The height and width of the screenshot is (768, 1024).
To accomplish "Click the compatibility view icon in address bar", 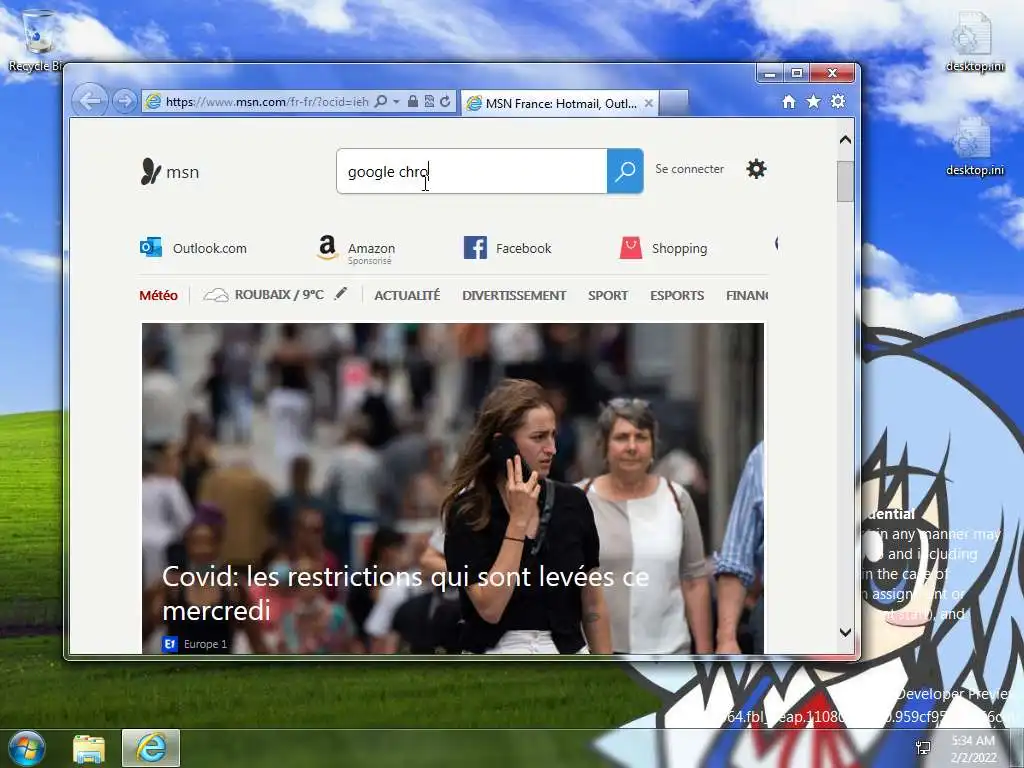I will coord(429,101).
